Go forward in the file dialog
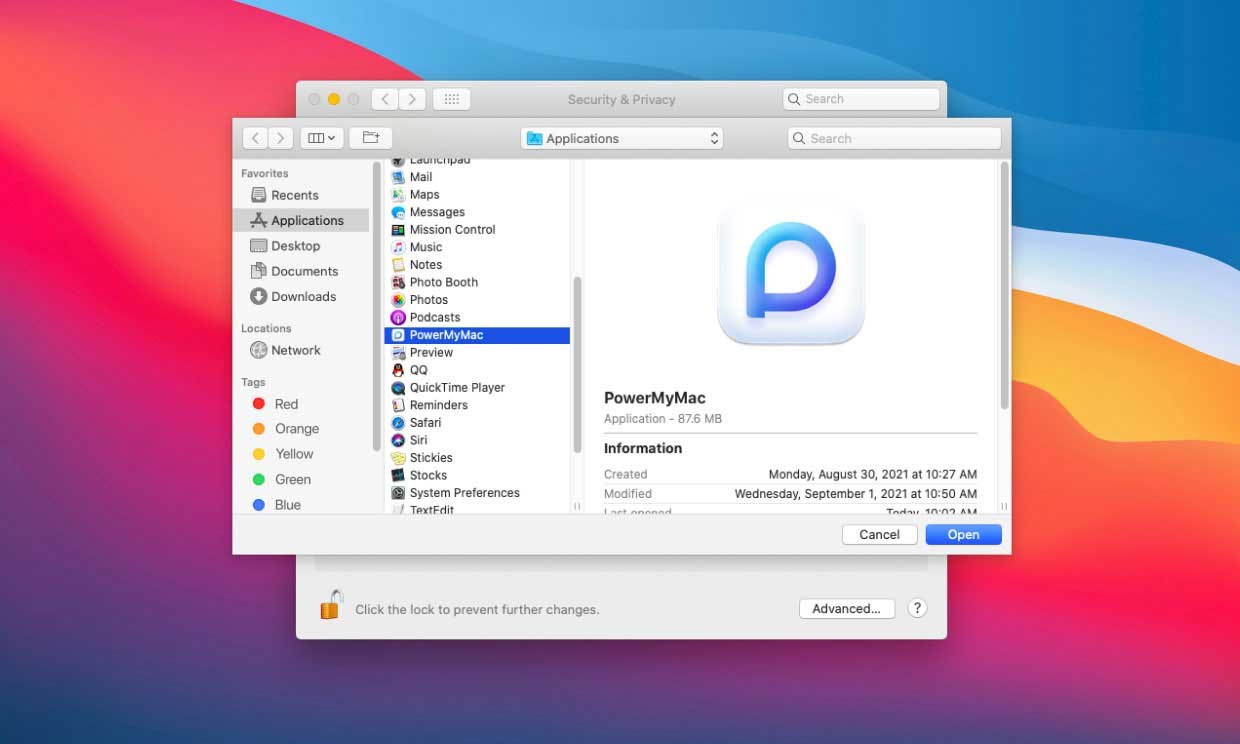The height and width of the screenshot is (744, 1240). tap(281, 138)
